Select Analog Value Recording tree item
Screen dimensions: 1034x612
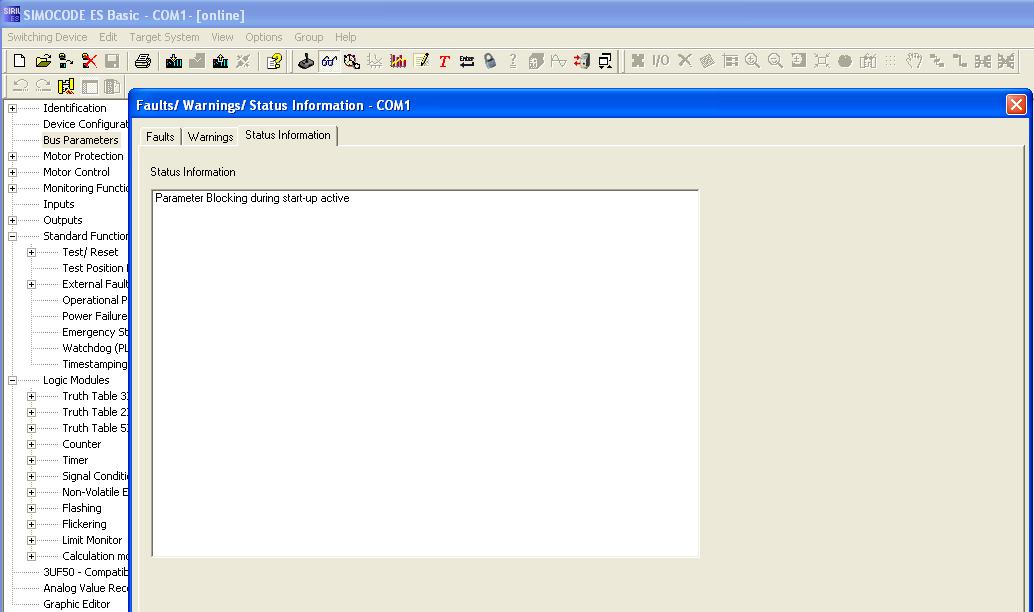pos(85,588)
